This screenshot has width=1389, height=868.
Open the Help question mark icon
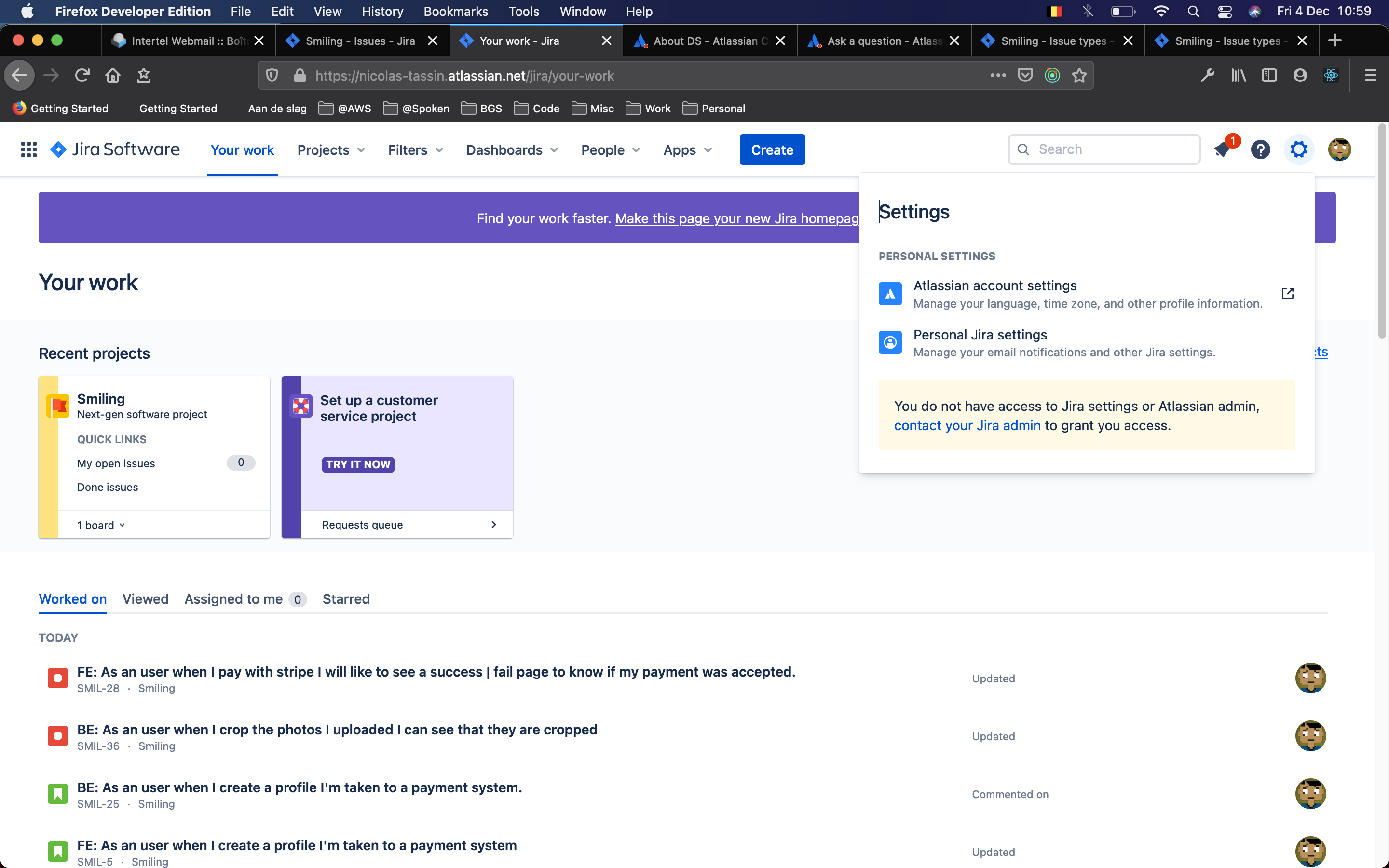tap(1260, 150)
